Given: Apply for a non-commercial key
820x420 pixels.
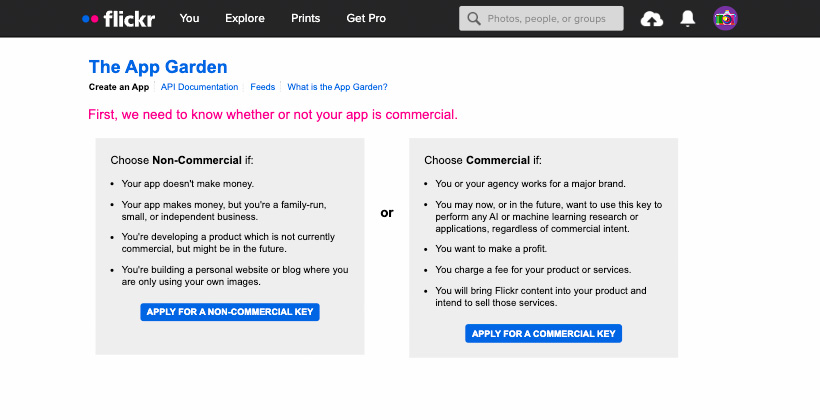Looking at the screenshot, I should click(230, 312).
